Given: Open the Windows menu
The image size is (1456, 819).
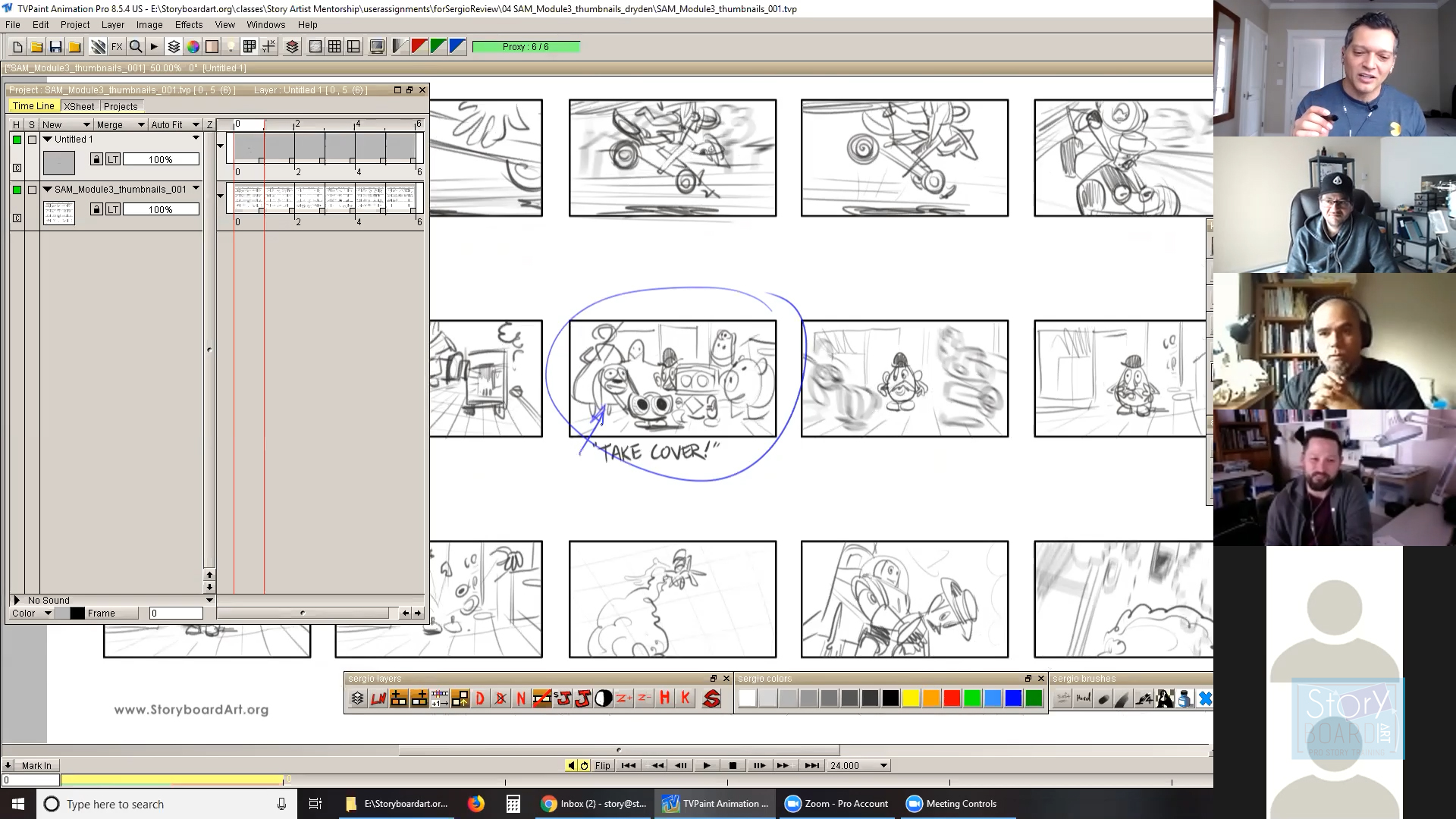Looking at the screenshot, I should coord(265,25).
